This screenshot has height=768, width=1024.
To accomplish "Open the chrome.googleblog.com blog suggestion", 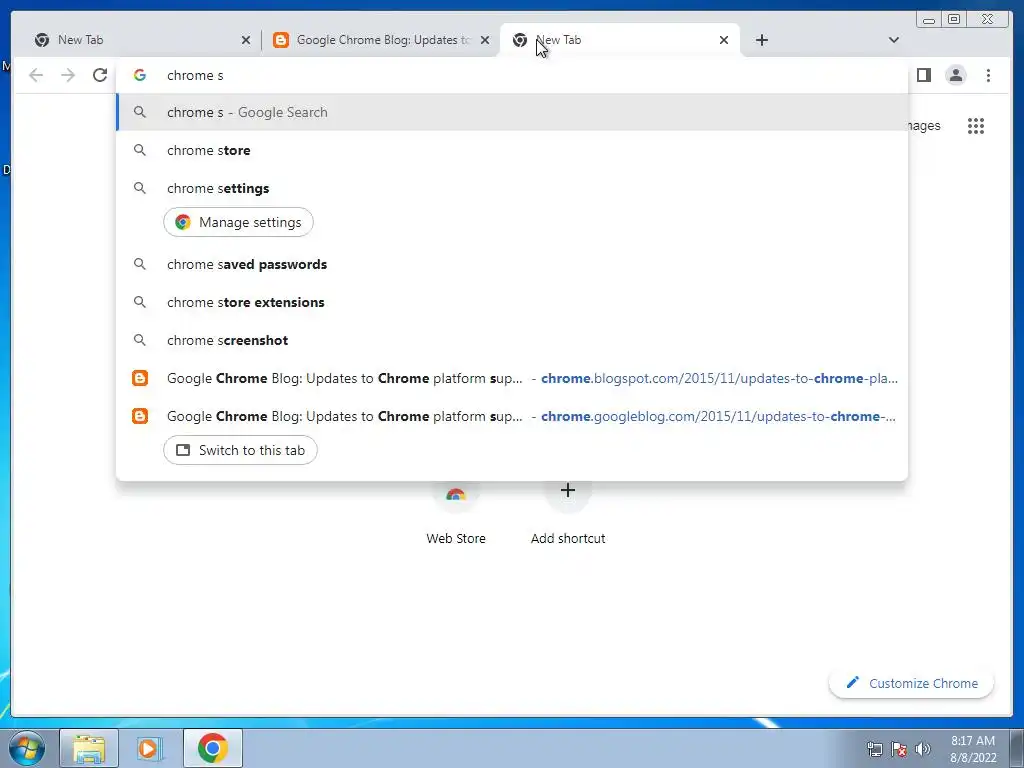I will (x=512, y=415).
